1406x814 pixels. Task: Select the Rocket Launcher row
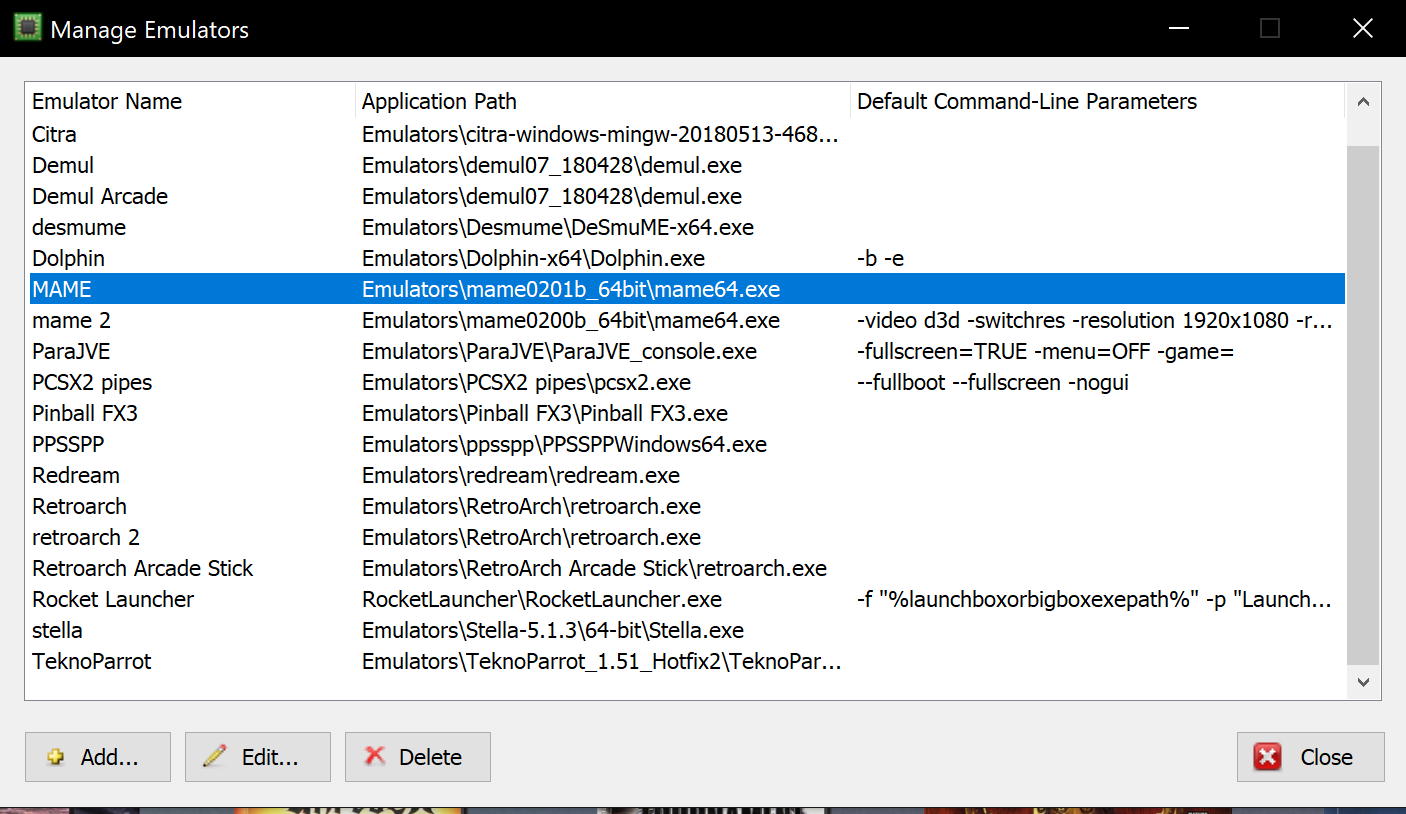tap(687, 599)
